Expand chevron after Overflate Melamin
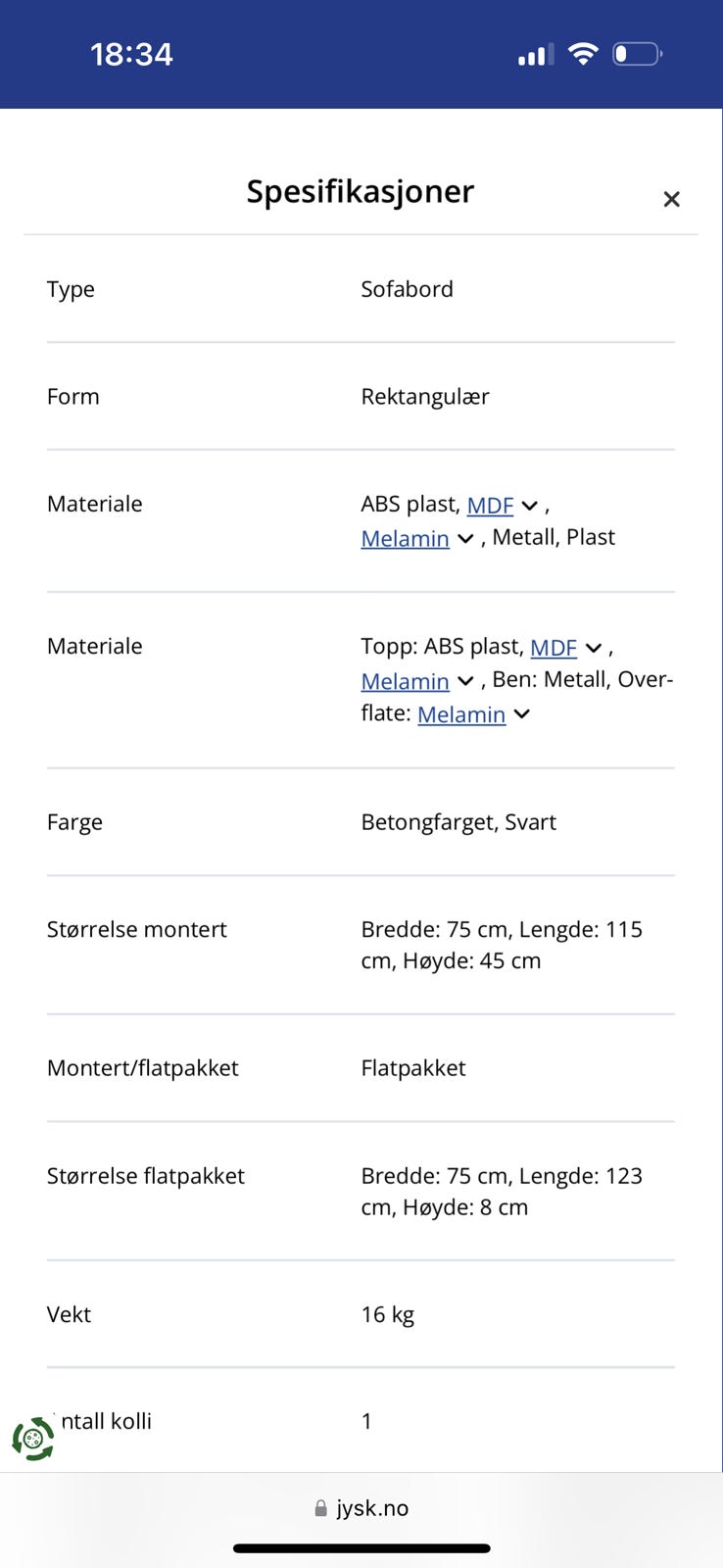This screenshot has height=1568, width=723. [522, 714]
